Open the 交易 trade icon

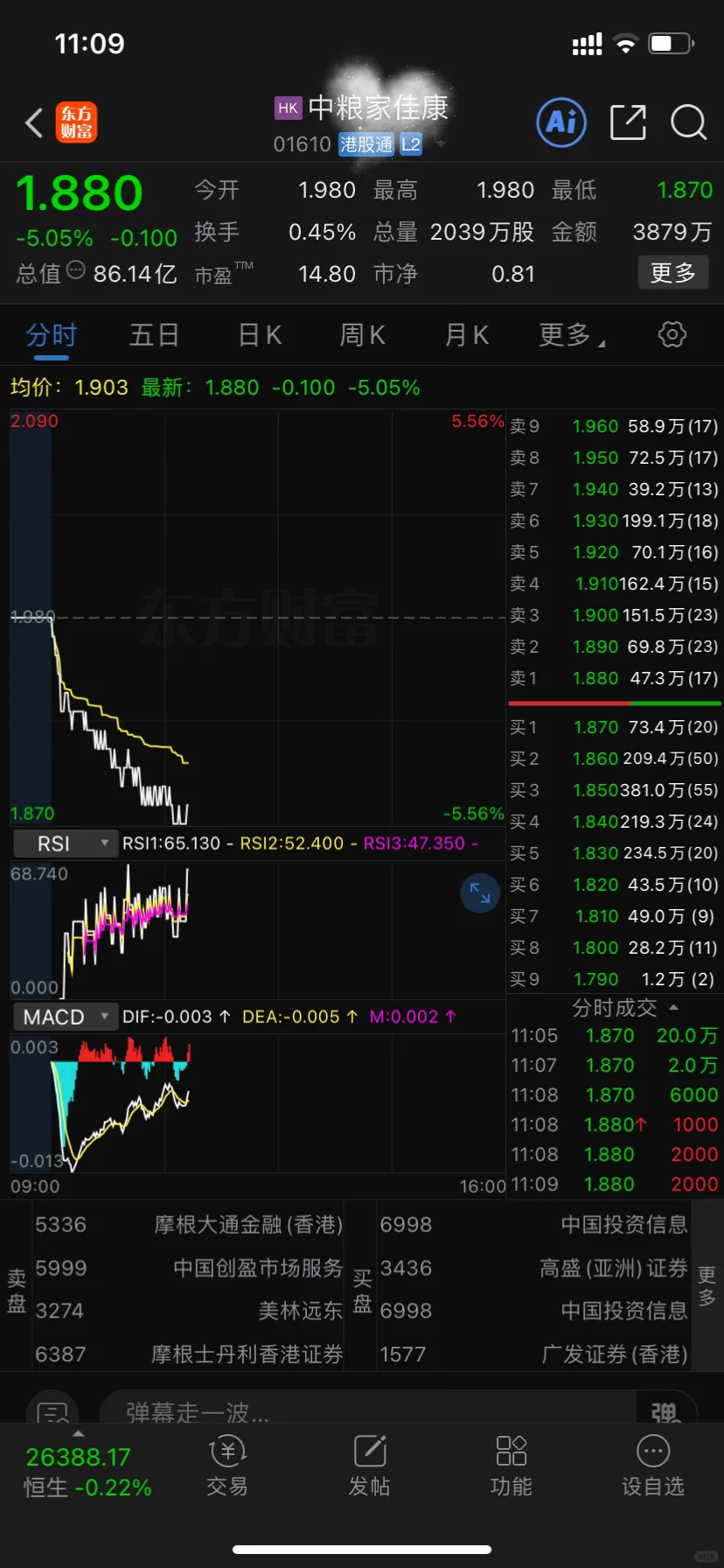[227, 1466]
